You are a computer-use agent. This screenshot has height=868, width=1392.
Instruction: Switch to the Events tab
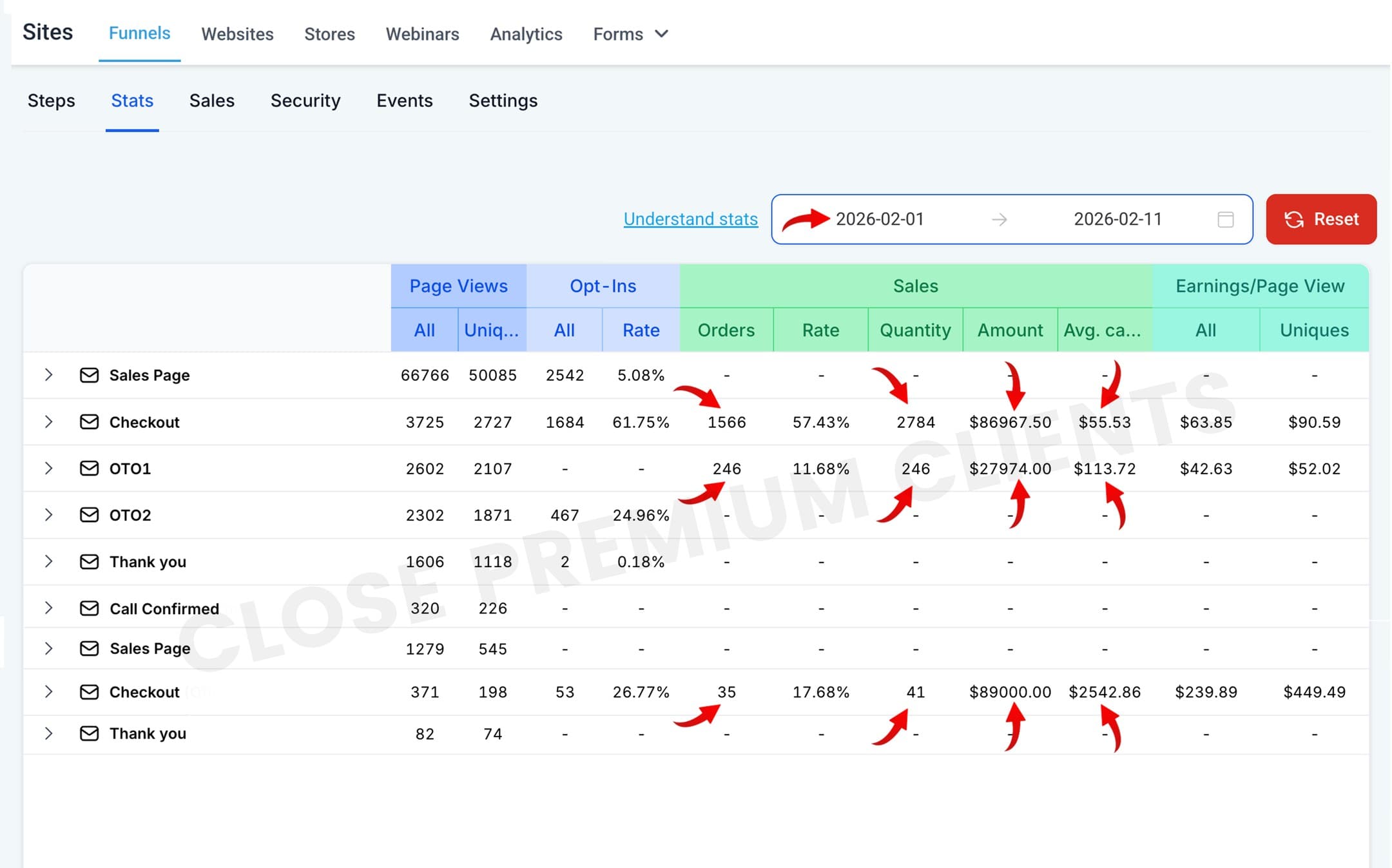click(x=404, y=101)
